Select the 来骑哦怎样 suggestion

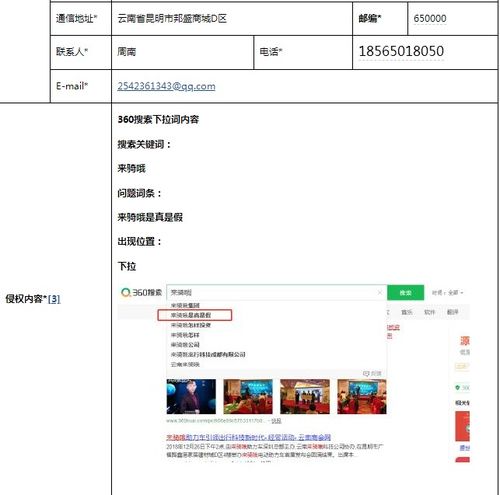(x=185, y=335)
